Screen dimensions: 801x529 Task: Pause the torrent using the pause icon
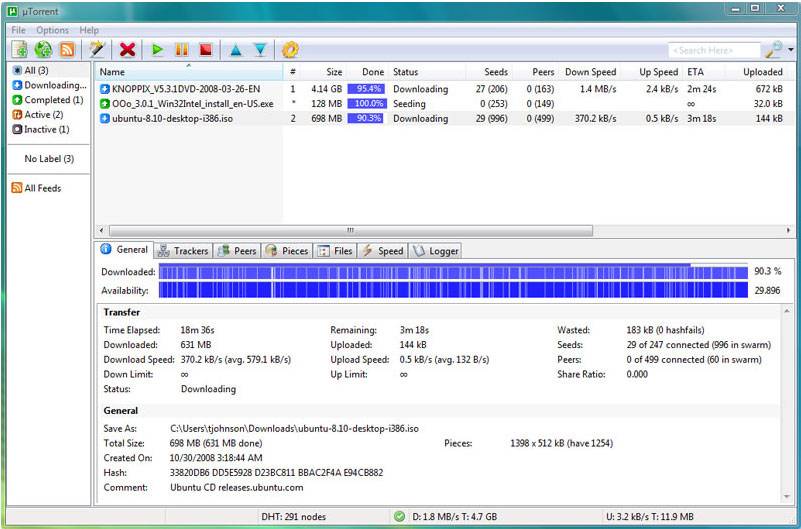(182, 49)
